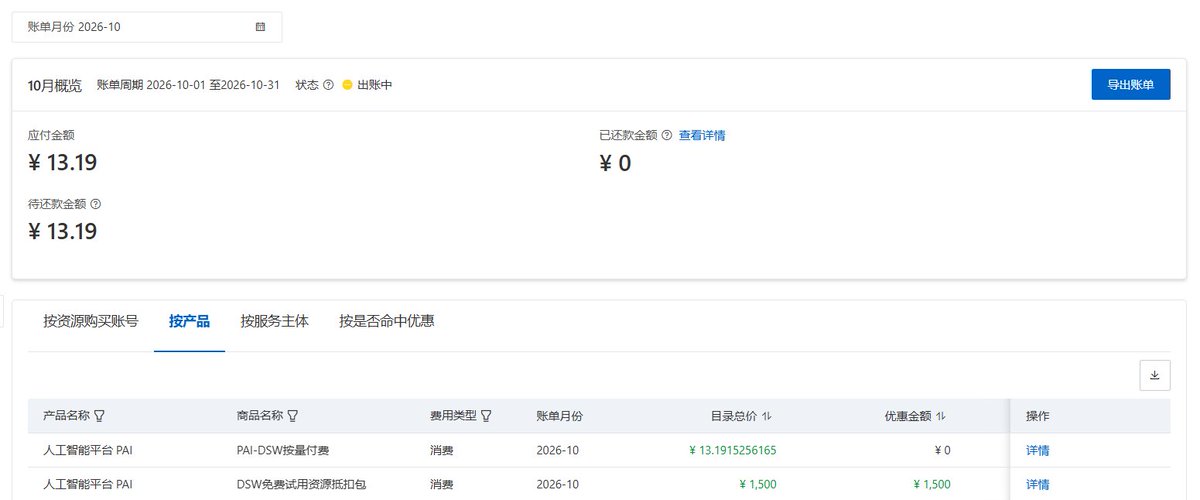Open filter icon on 产品名称 column
Screen dimensions: 1200x500
click(99, 416)
